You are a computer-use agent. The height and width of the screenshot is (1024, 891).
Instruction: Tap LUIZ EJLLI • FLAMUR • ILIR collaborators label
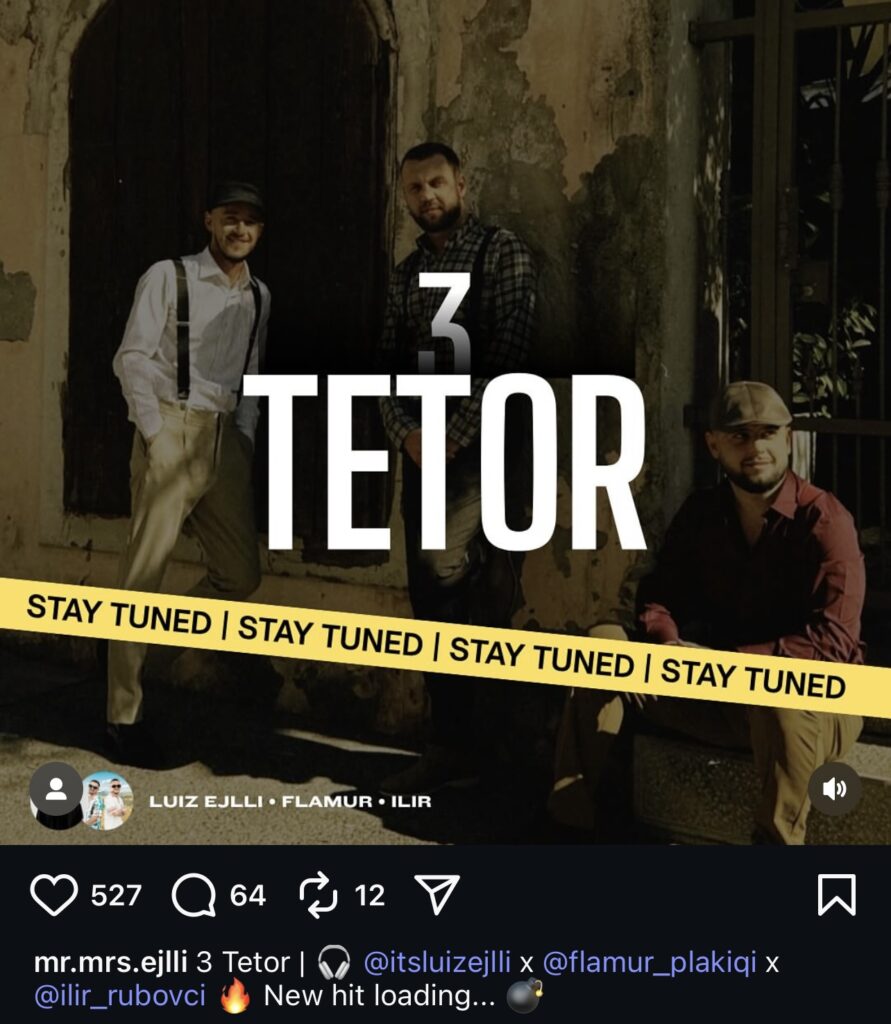point(290,801)
